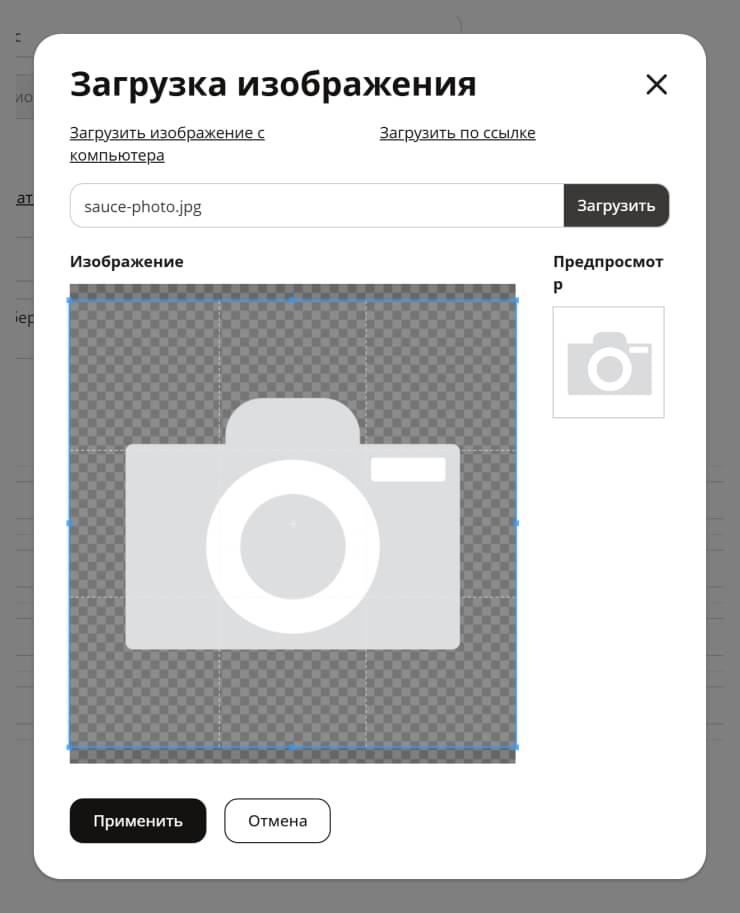The width and height of the screenshot is (740, 913).
Task: Grab the top-left crop corner handle
Action: tap(70, 300)
